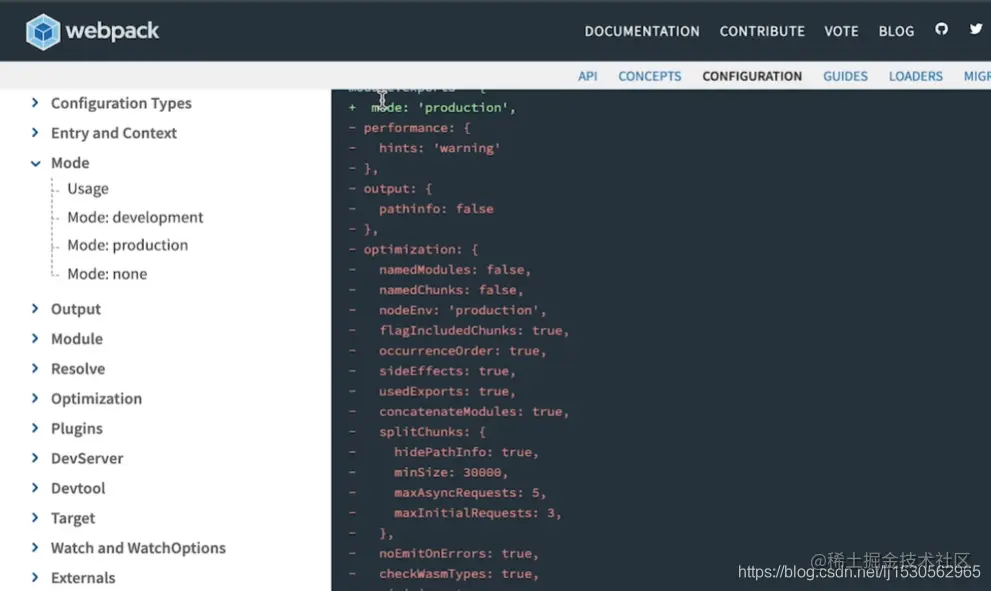Click the "checkWasmTypes: true" code line

pyautogui.click(x=458, y=573)
